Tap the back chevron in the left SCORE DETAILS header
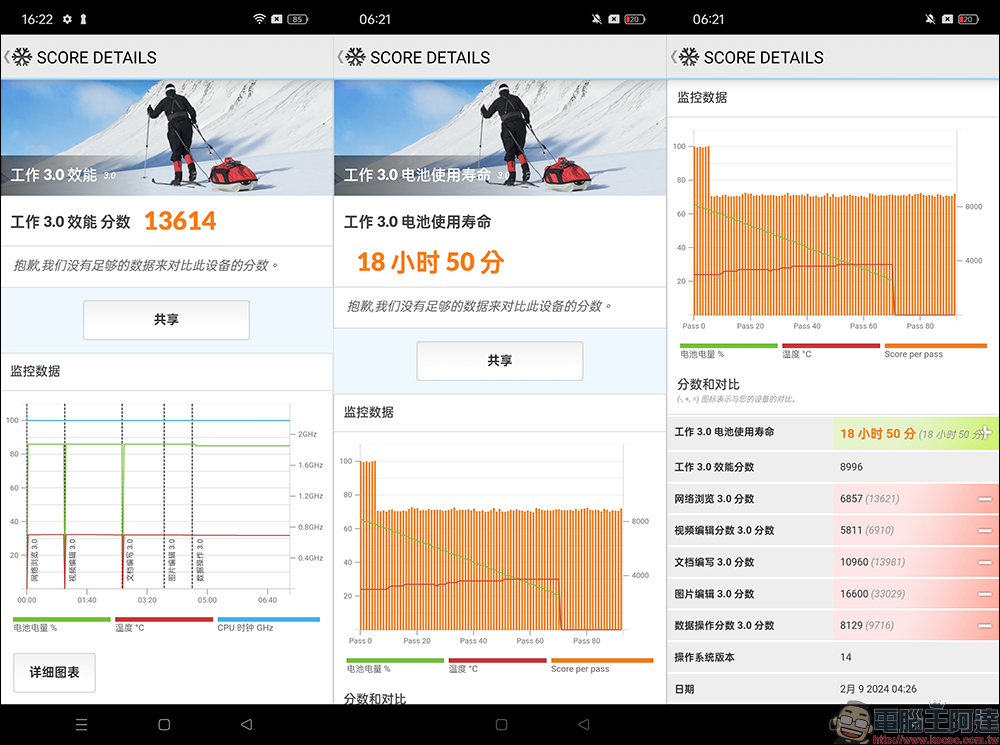The height and width of the screenshot is (745, 1000). (x=6, y=57)
